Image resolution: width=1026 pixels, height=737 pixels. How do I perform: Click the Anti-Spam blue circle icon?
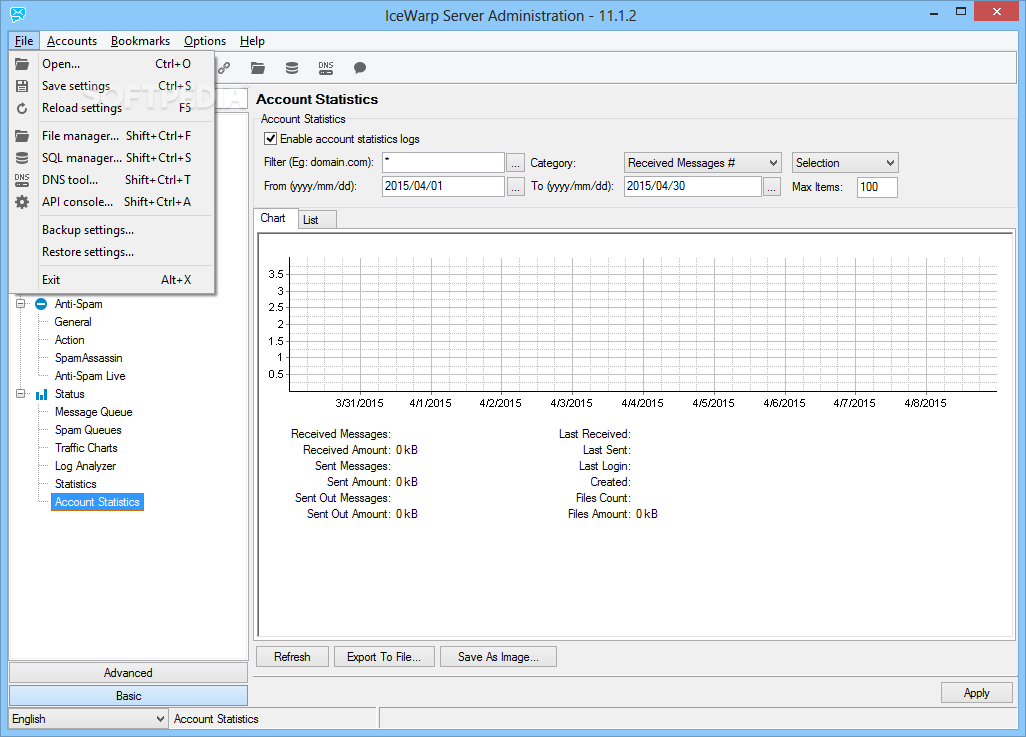(41, 304)
